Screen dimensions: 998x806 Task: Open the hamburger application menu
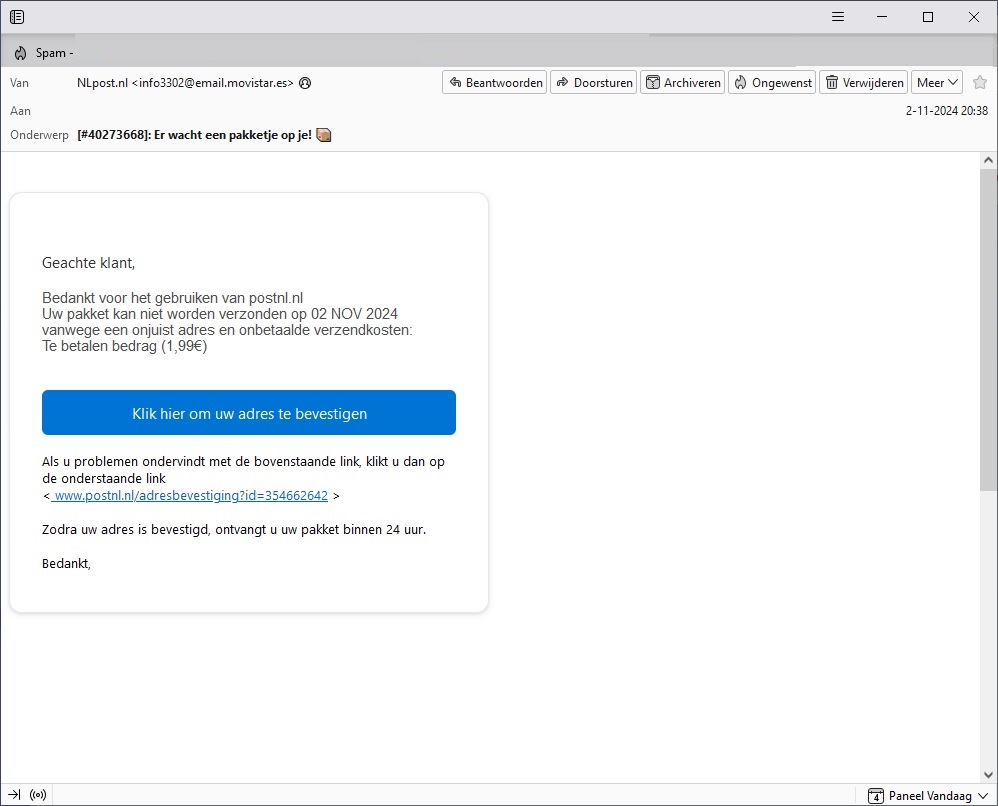[x=838, y=17]
